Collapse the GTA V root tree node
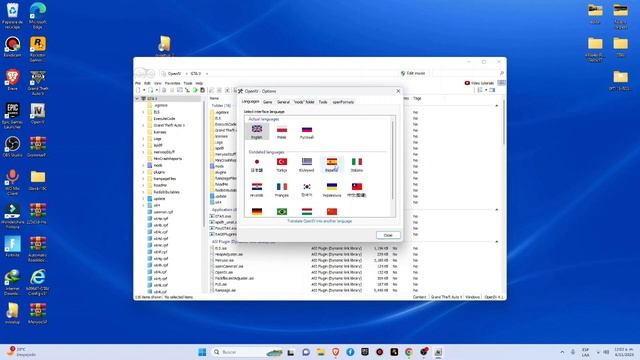The width and height of the screenshot is (640, 360). tap(137, 99)
